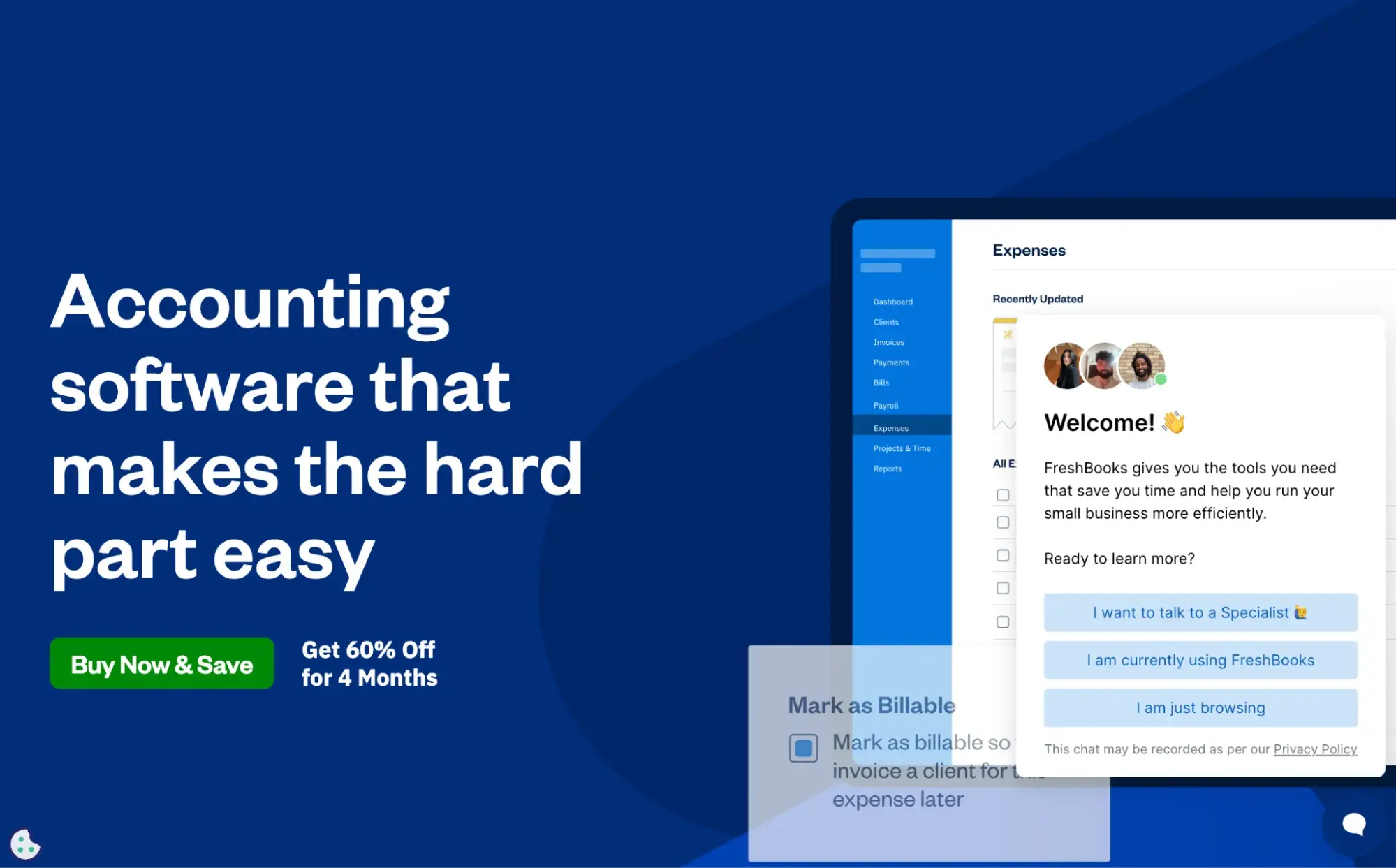Click the Projects & Time icon
Image resolution: width=1396 pixels, height=868 pixels.
pos(901,448)
